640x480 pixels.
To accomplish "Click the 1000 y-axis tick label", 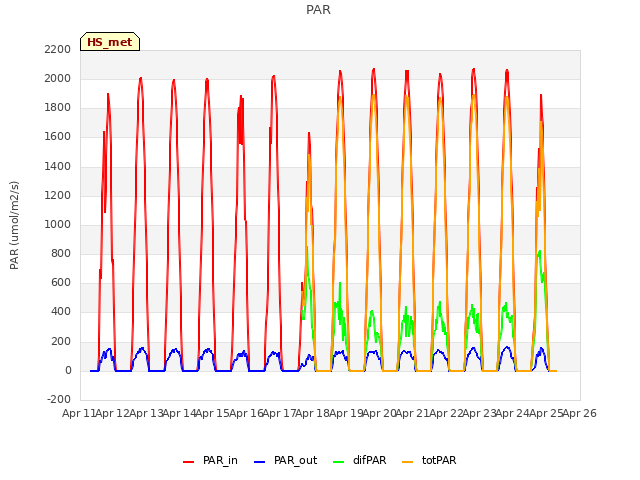I will click(58, 224).
